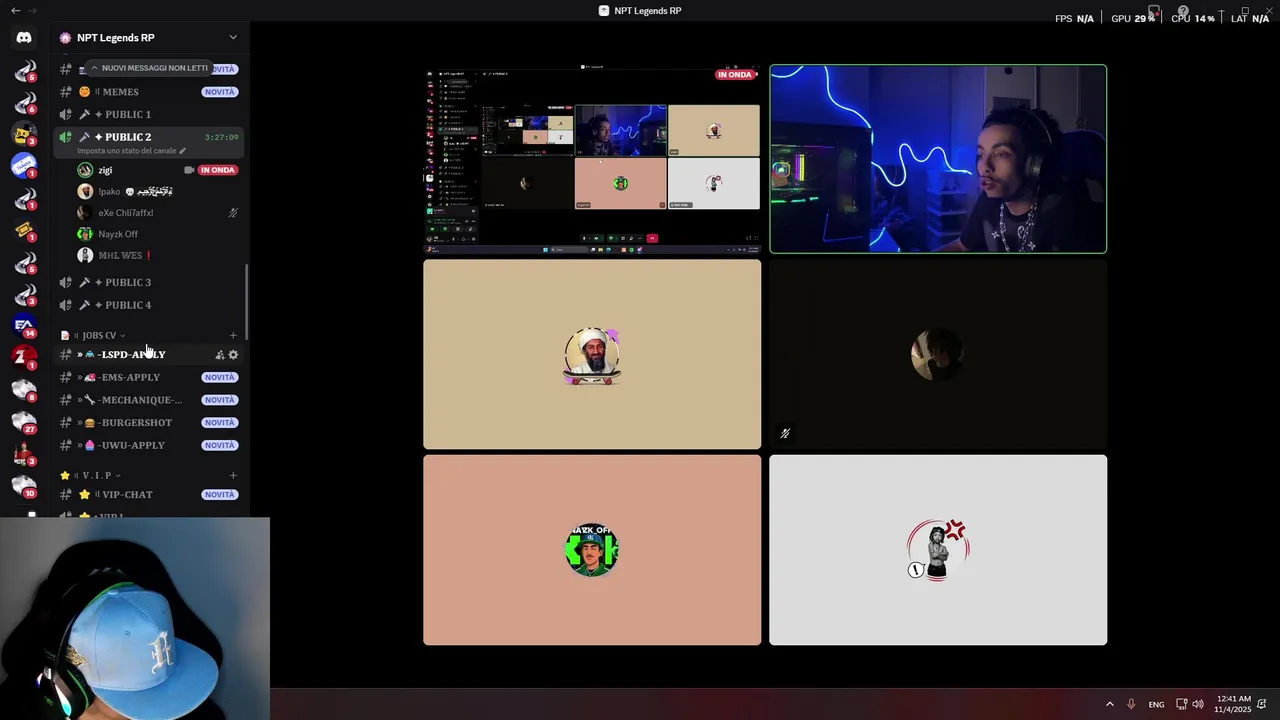Focus the tan tile with turban avatar

click(x=592, y=354)
